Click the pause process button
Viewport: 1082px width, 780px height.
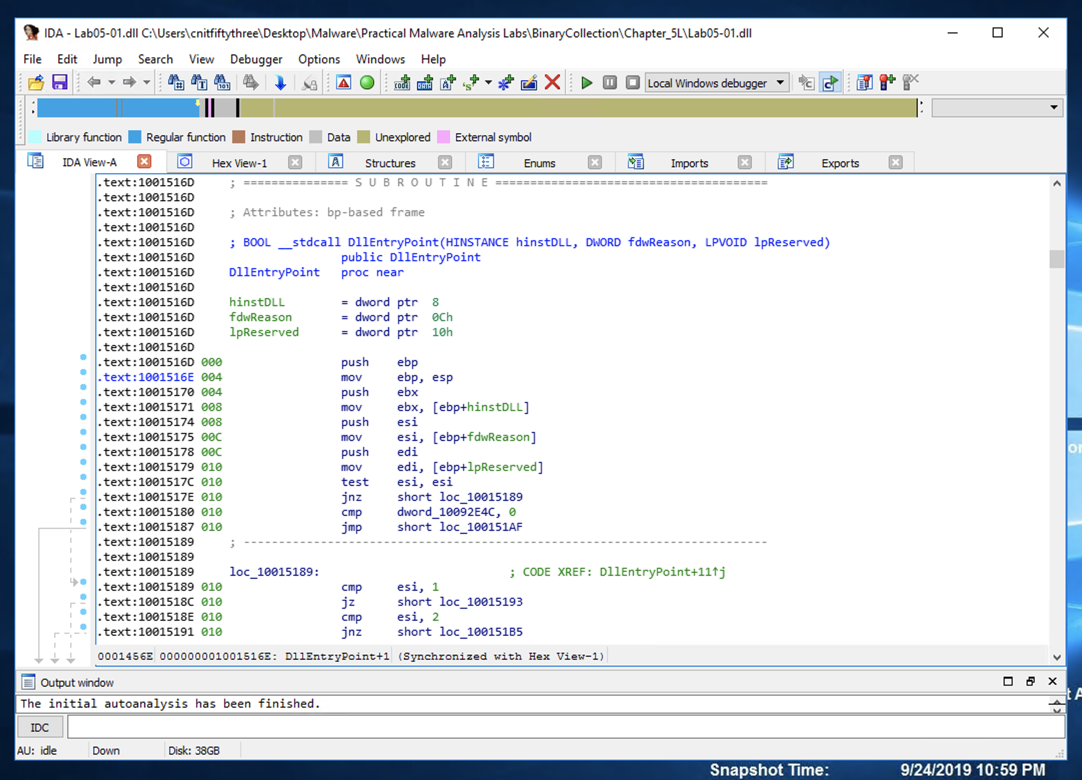click(609, 83)
